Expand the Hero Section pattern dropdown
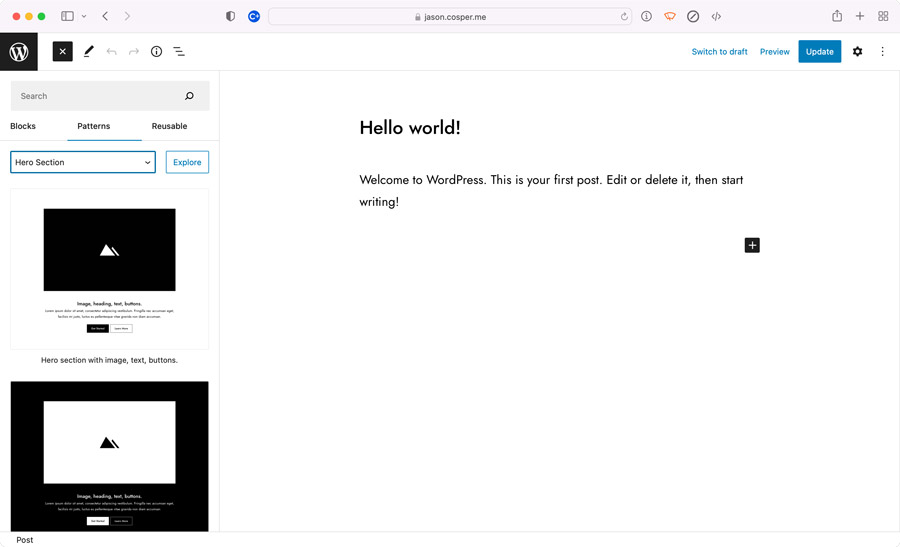Image resolution: width=900 pixels, height=547 pixels. tap(83, 162)
